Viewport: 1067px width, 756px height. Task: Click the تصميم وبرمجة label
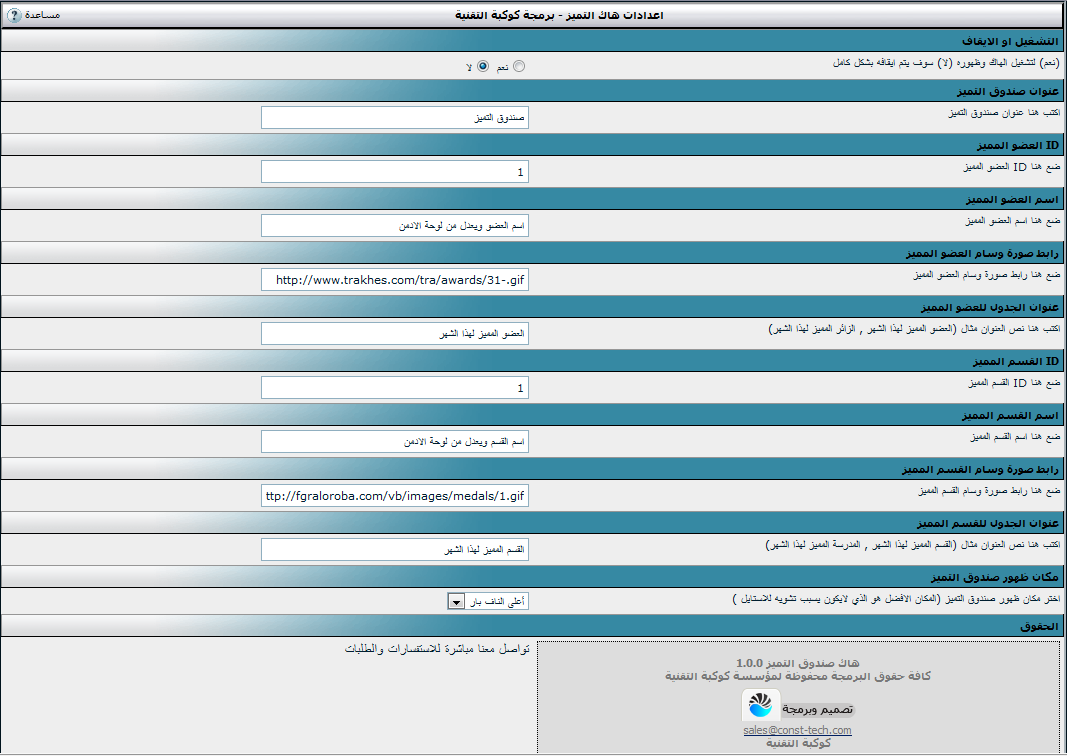click(817, 710)
